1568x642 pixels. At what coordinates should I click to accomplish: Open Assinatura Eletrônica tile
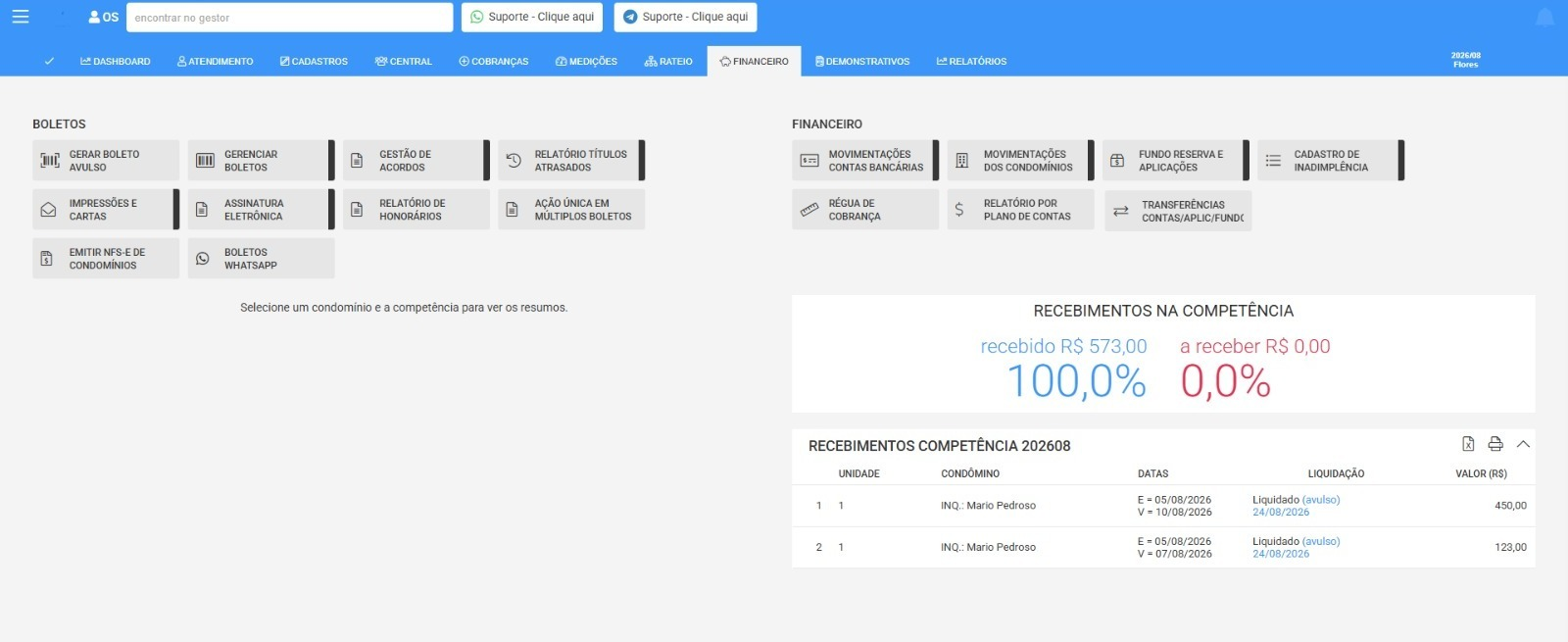261,209
